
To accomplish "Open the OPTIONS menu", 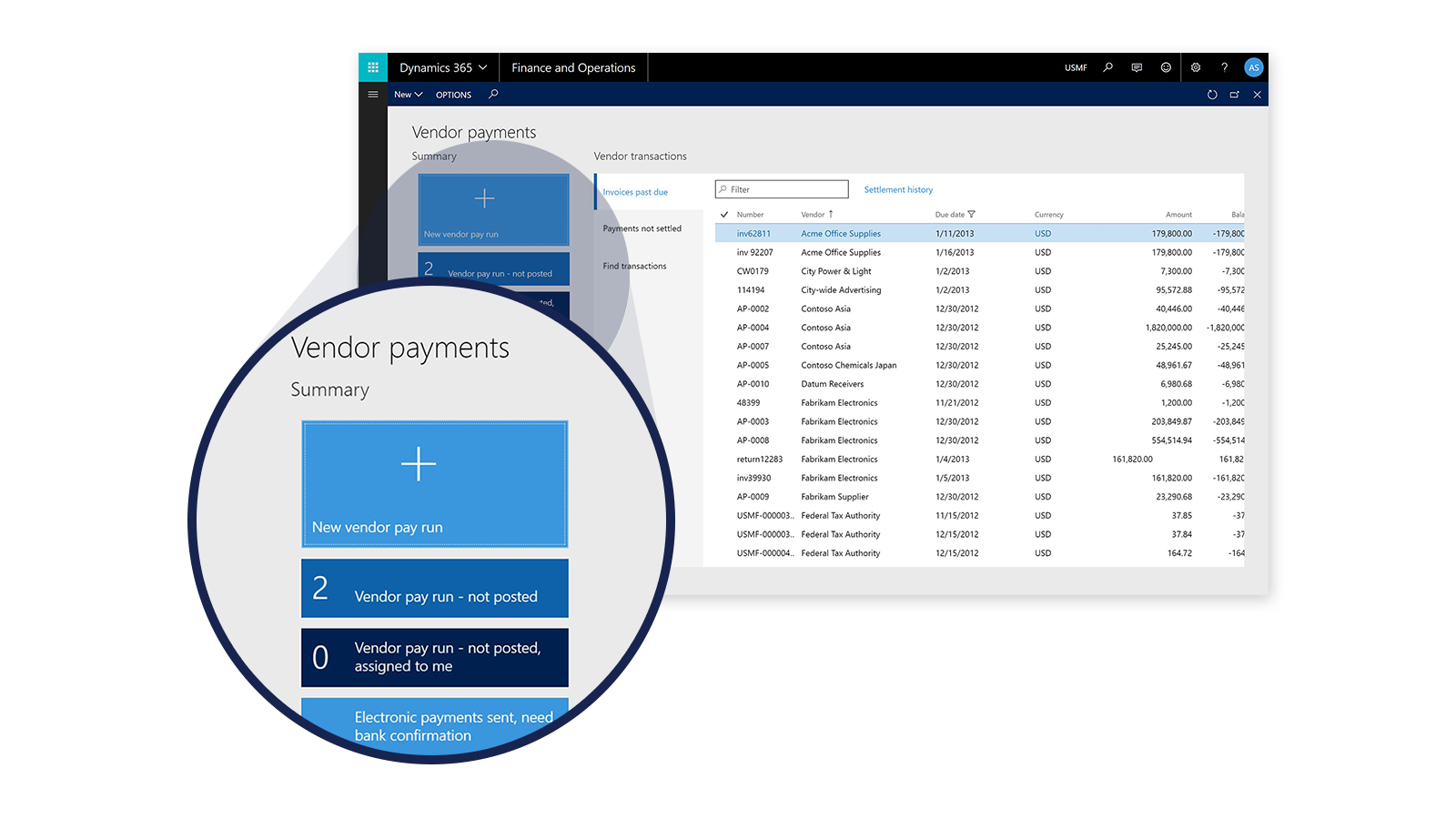I will pos(453,95).
